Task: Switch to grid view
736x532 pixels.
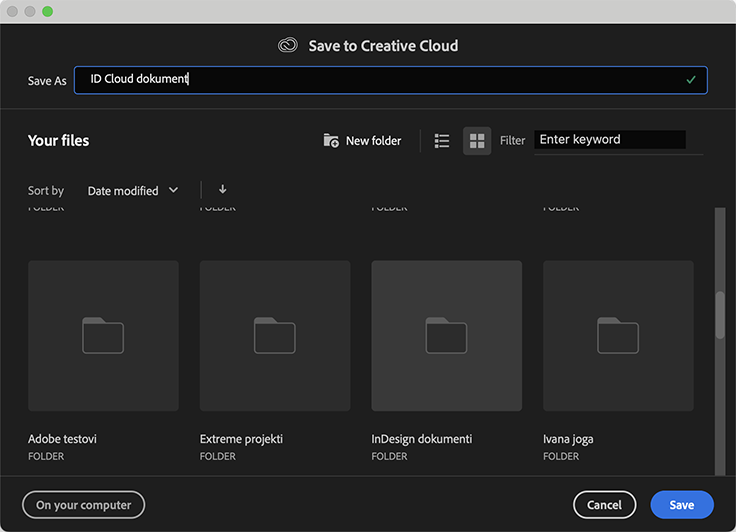Action: tap(477, 141)
